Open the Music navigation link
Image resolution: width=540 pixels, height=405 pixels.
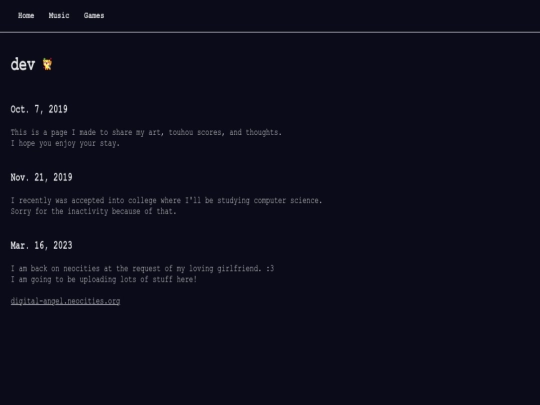(x=59, y=15)
